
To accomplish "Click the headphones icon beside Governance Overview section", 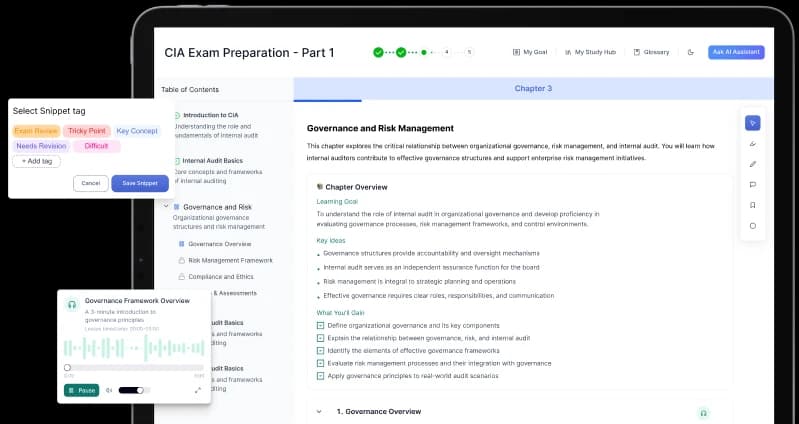I will pyautogui.click(x=703, y=413).
